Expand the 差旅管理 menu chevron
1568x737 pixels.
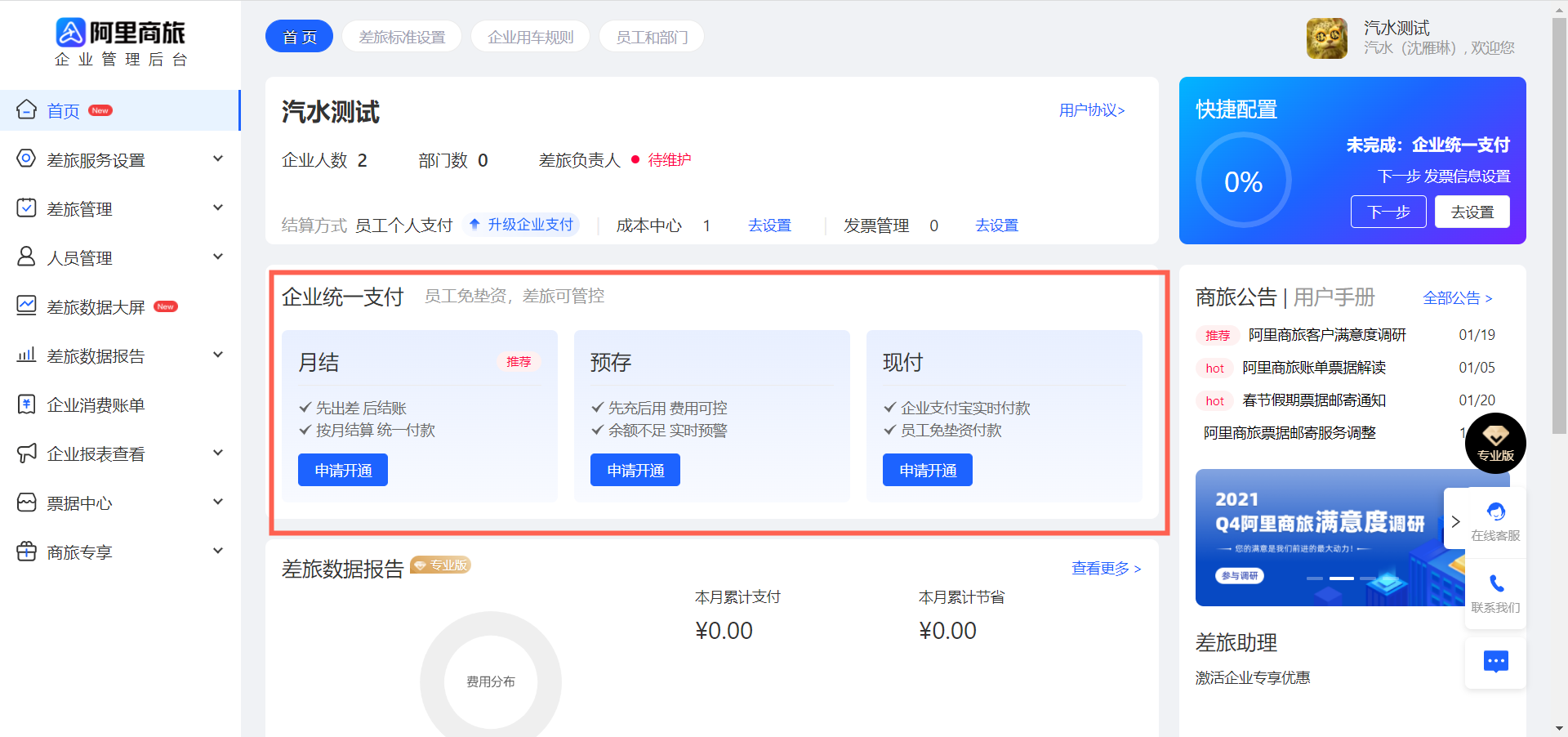(218, 208)
